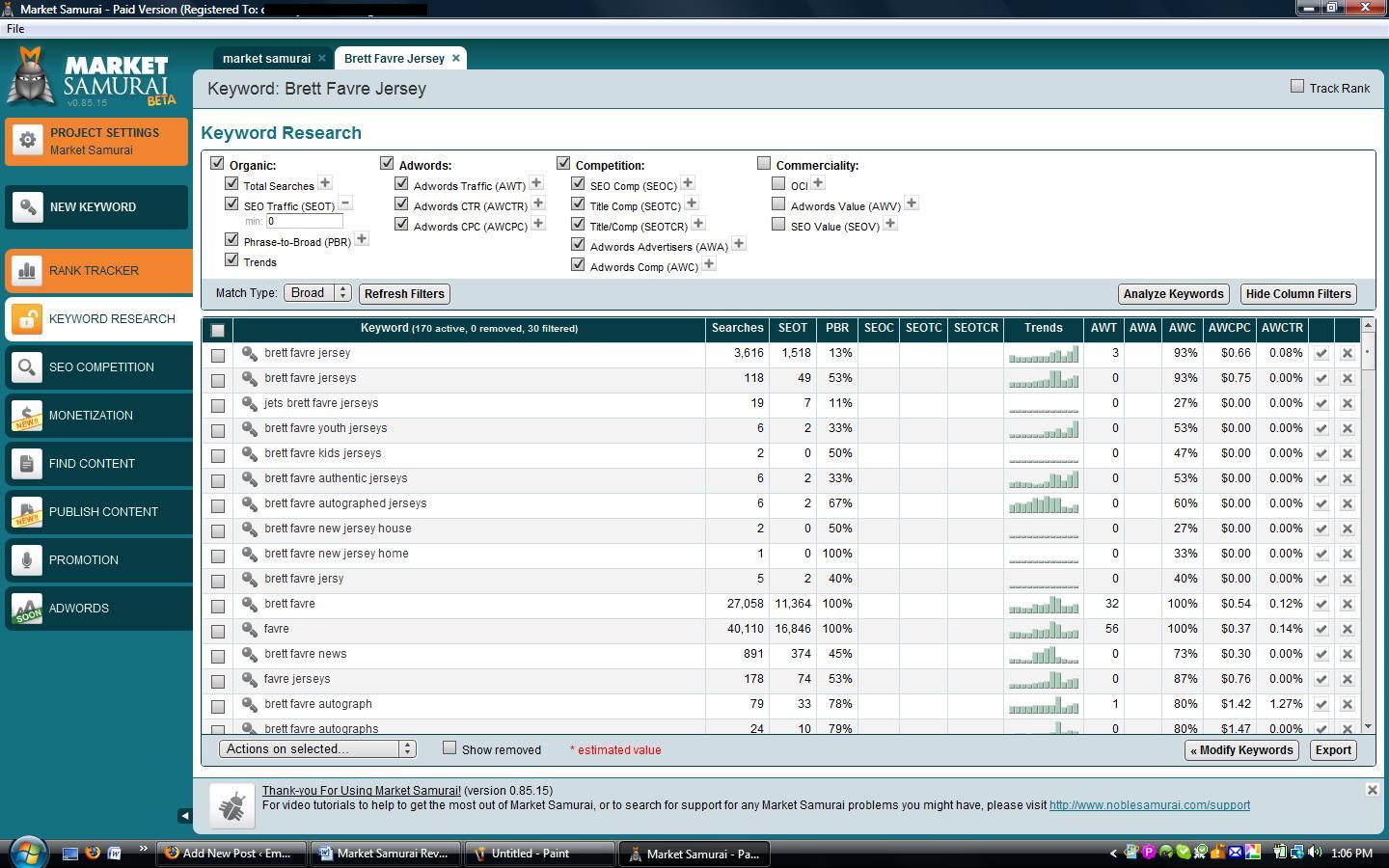Click the bug icon in support message
1389x868 pixels.
[232, 805]
